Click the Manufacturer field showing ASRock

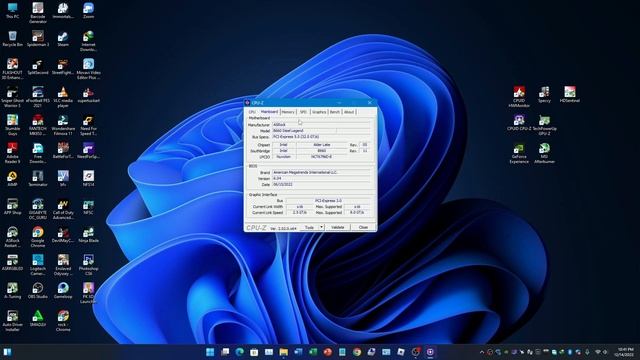tap(321, 124)
